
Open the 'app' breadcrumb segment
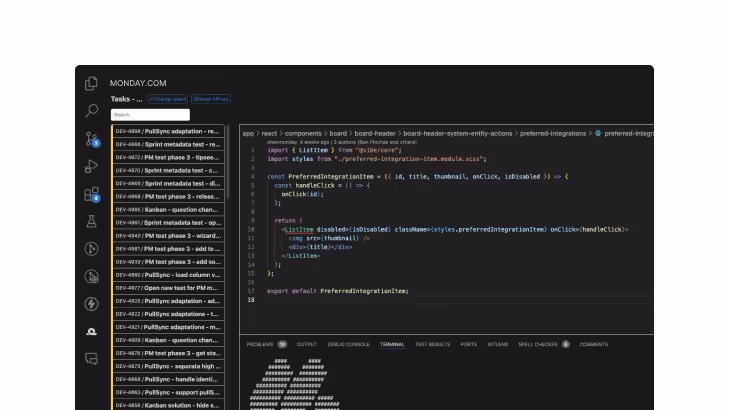click(248, 133)
